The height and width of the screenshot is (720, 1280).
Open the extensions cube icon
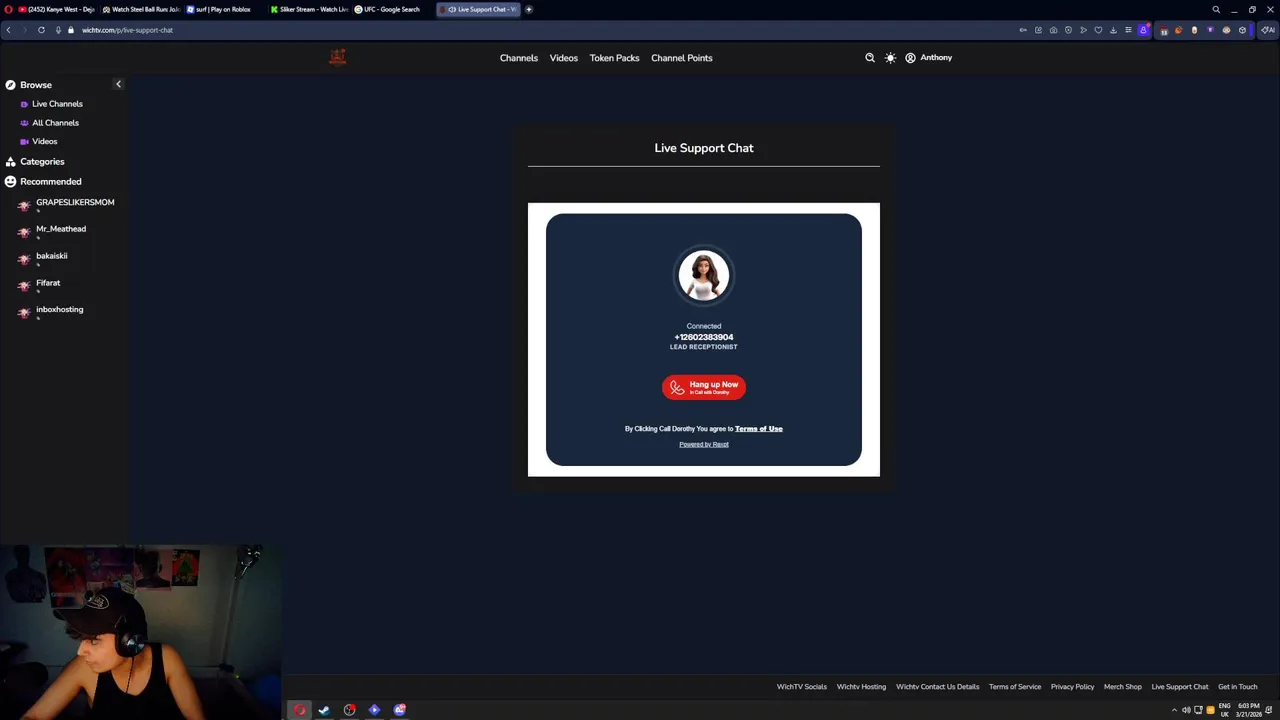(x=1242, y=30)
